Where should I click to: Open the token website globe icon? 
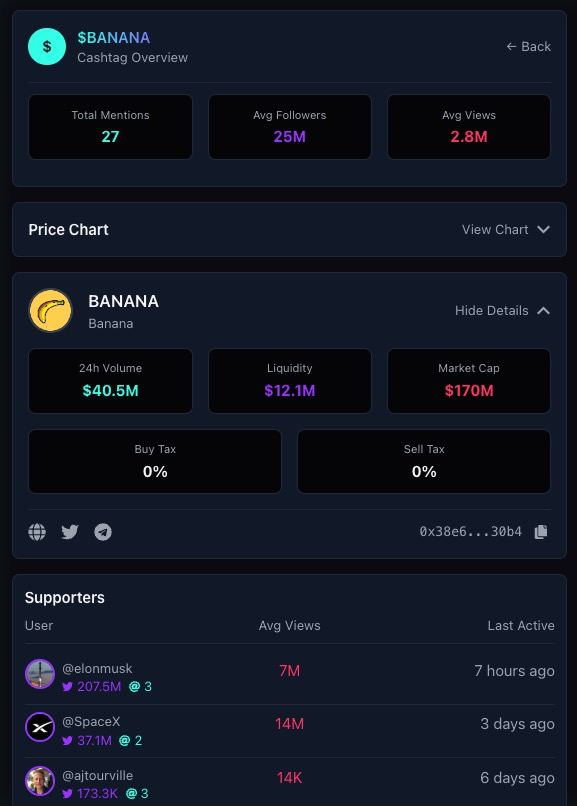point(37,532)
